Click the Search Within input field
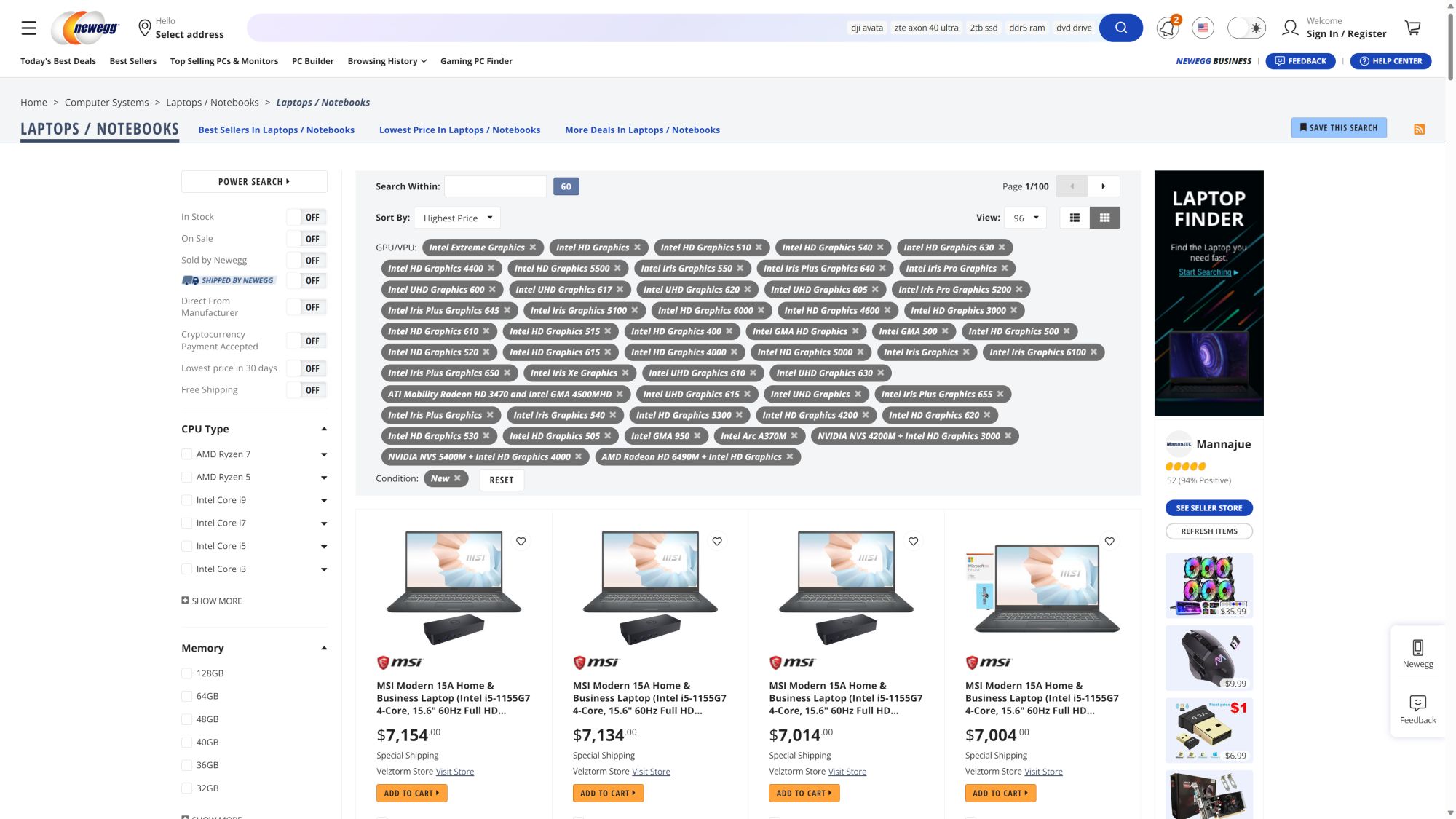1456x819 pixels. tap(495, 186)
